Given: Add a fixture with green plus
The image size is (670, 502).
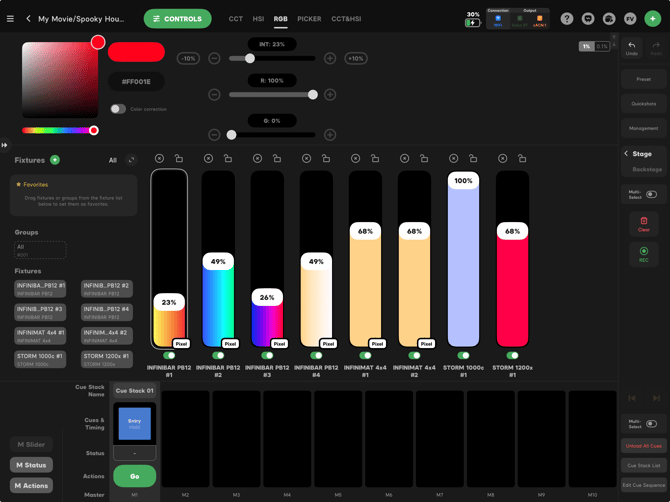Looking at the screenshot, I should click(x=55, y=160).
